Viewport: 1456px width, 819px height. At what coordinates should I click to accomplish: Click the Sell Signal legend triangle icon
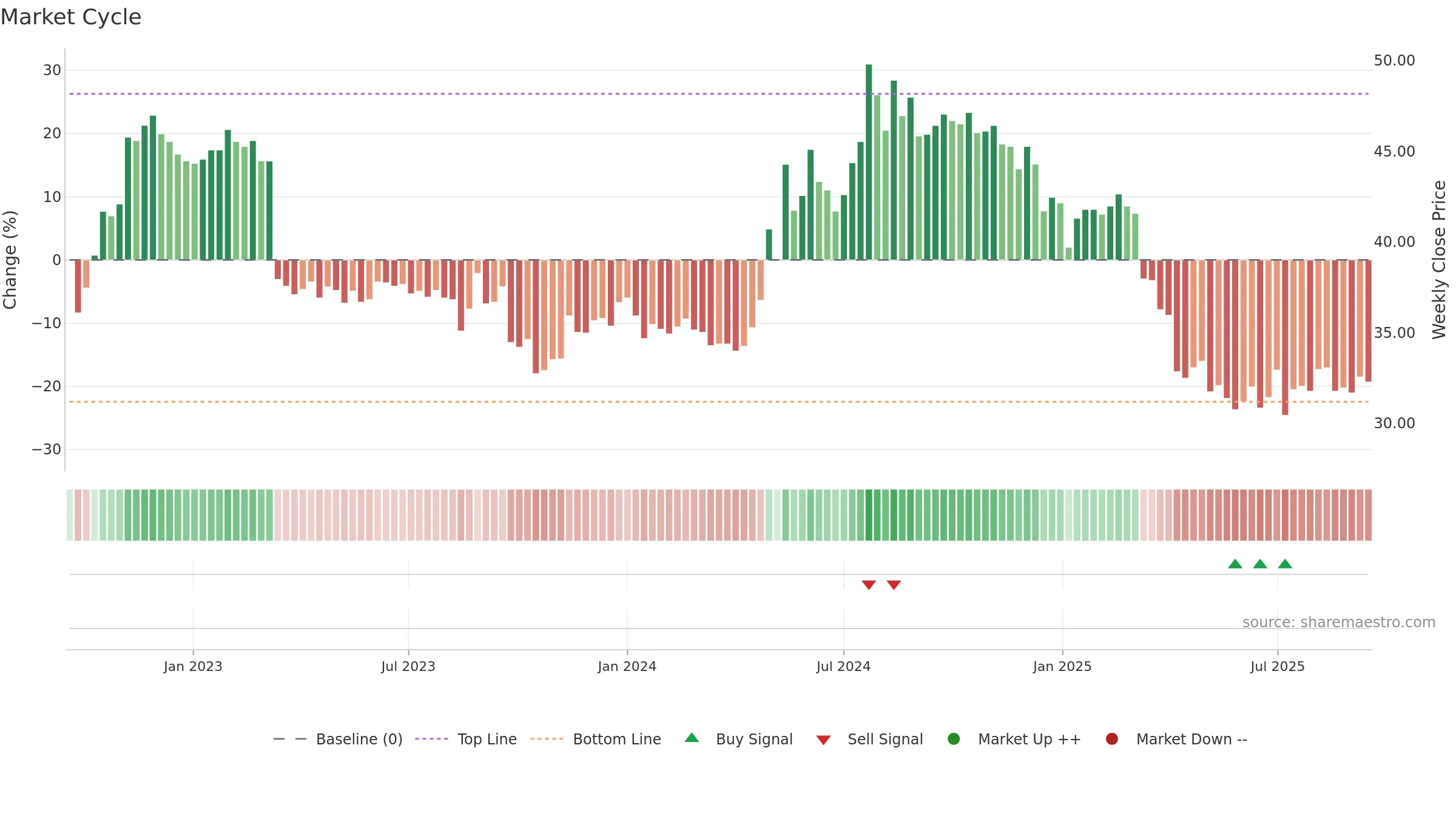click(x=823, y=740)
